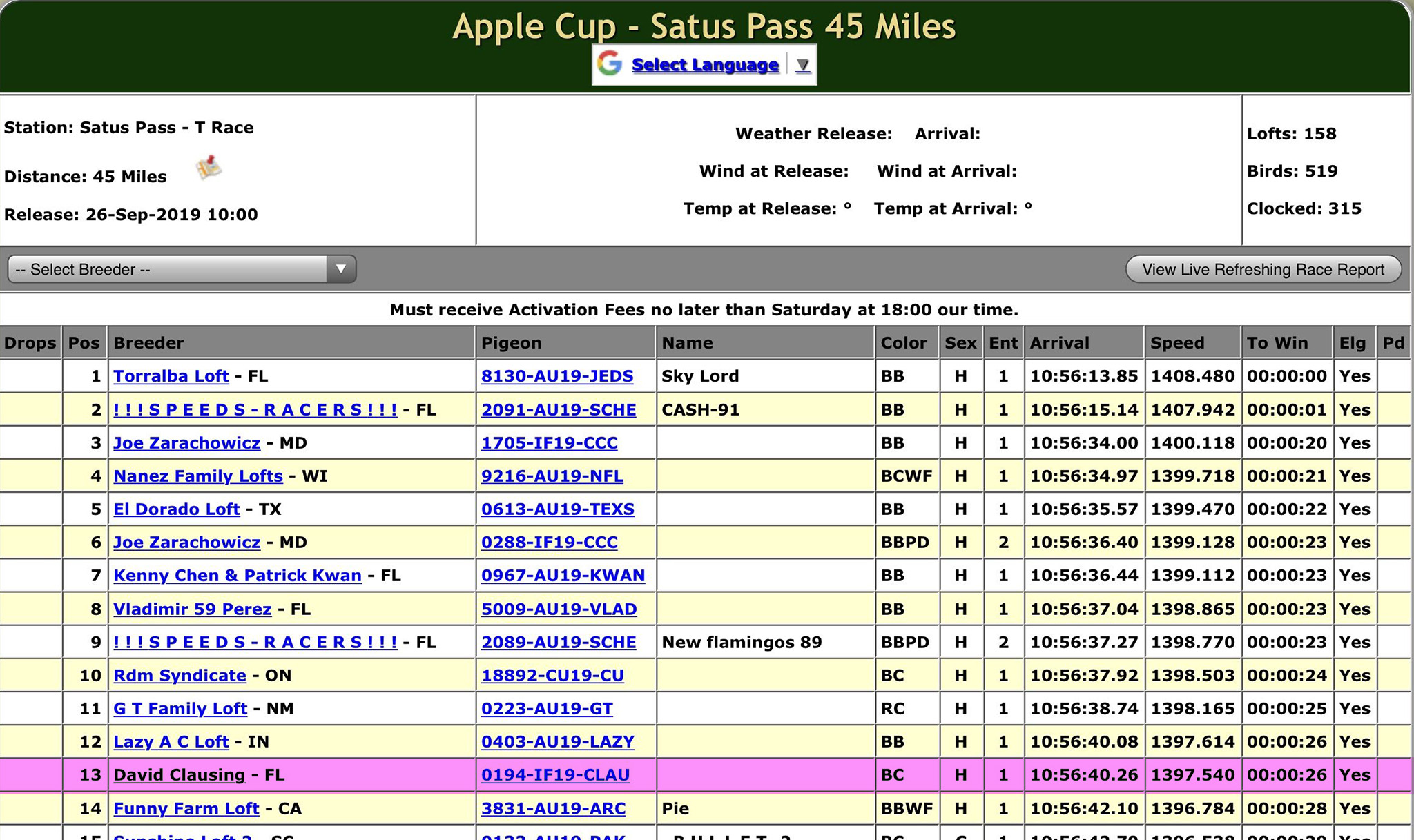Viewport: 1414px width, 840px height.
Task: Open pigeon 0194-IF19-CLAU link
Action: [x=555, y=775]
